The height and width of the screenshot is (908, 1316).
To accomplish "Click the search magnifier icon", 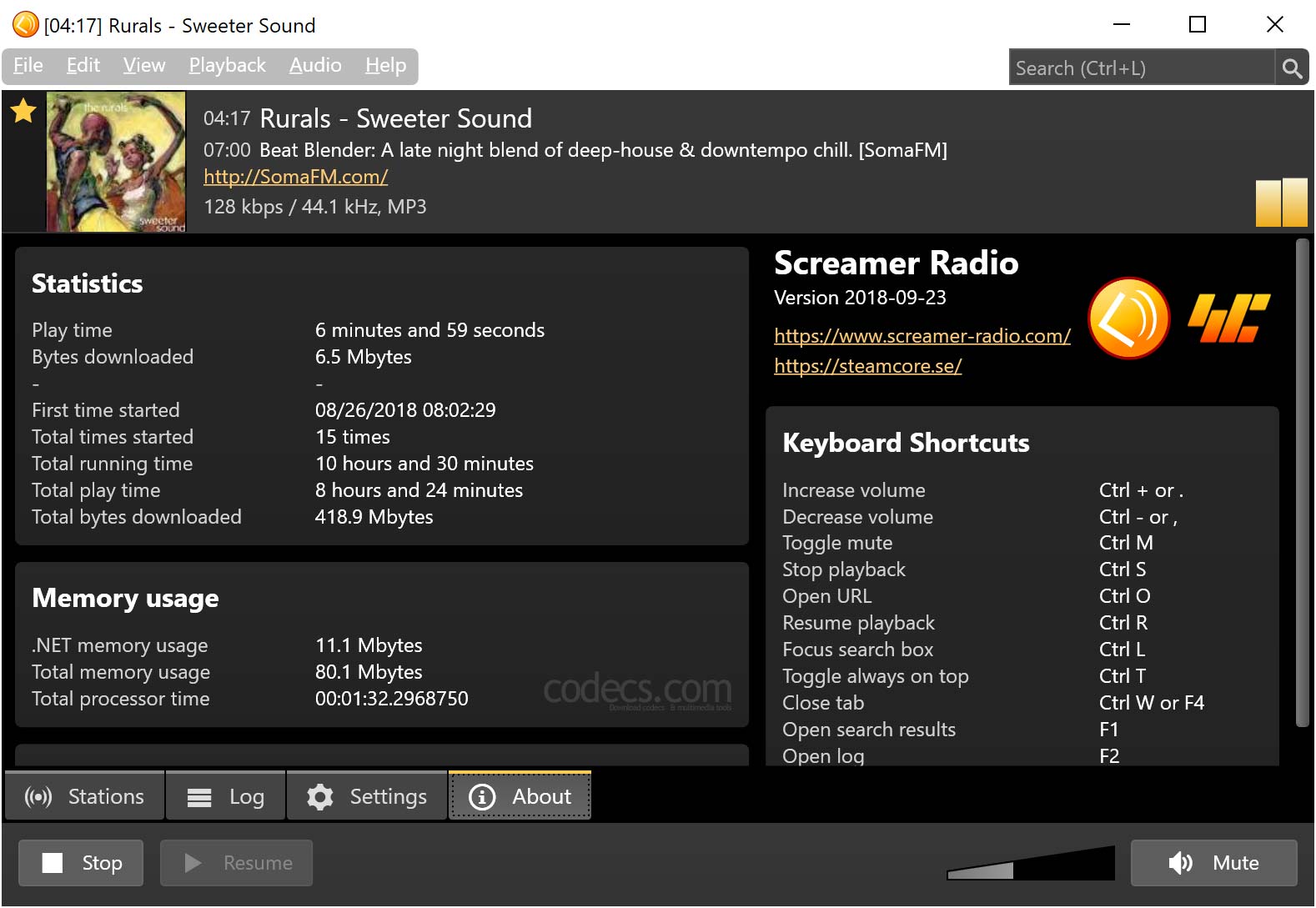I will (x=1292, y=68).
